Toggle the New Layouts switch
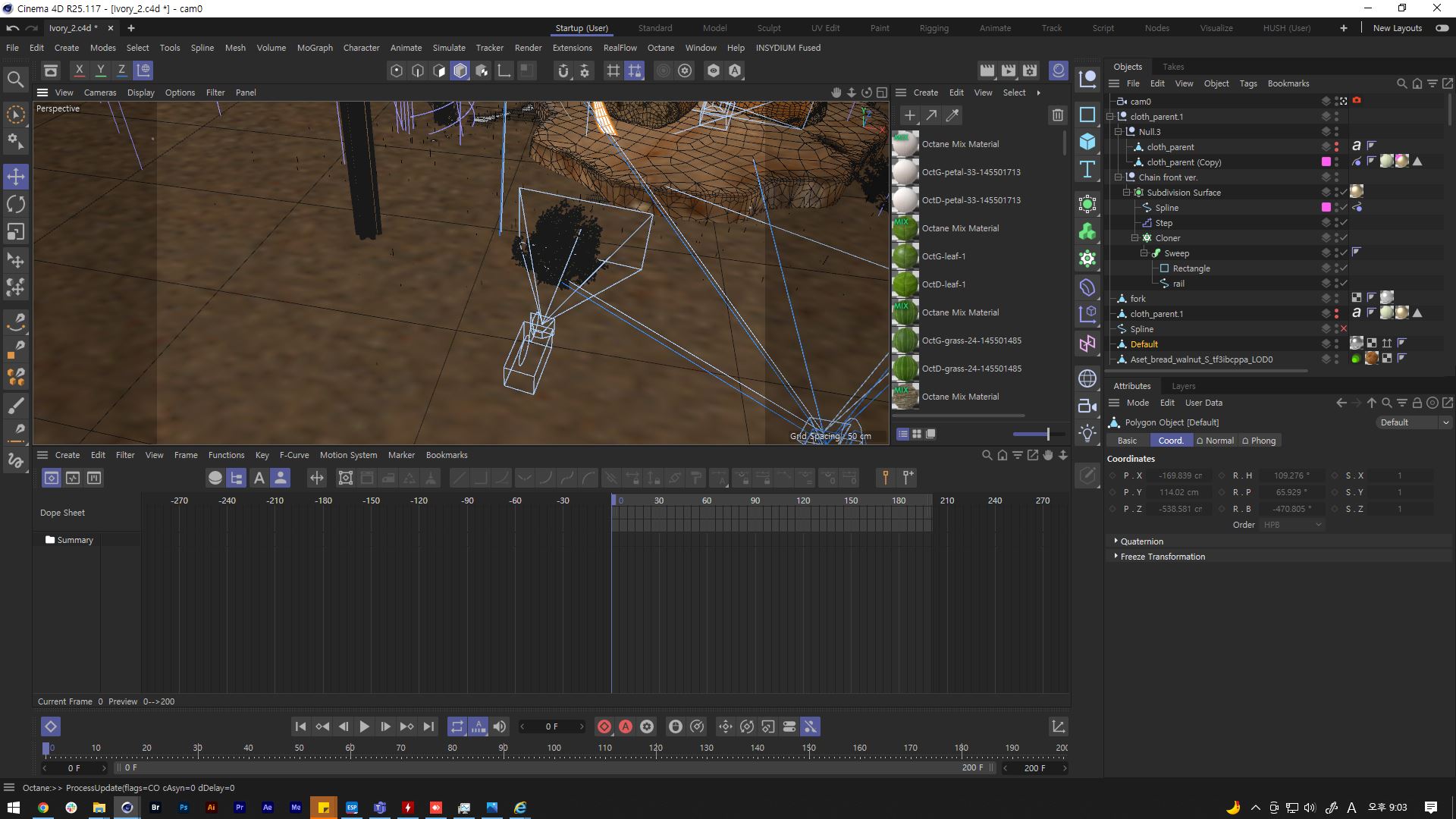The image size is (1456, 819). point(1442,28)
